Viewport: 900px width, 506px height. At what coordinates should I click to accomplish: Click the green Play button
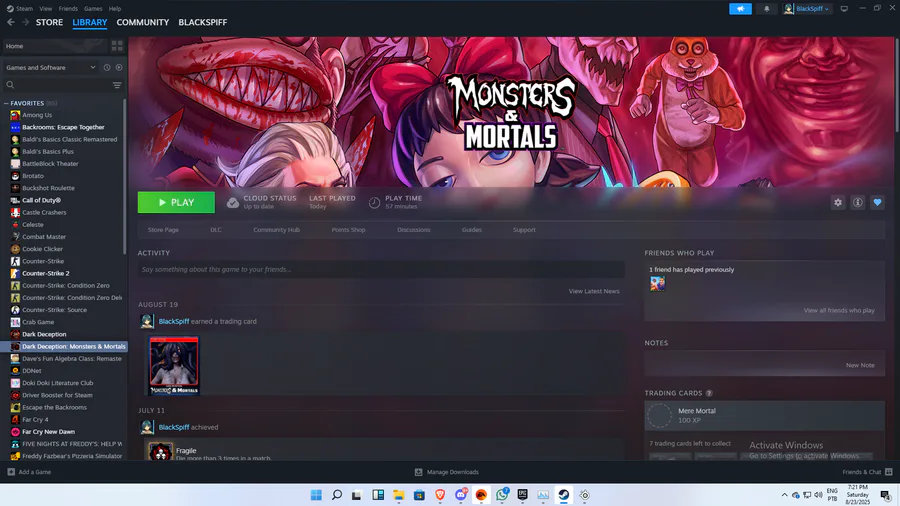coord(176,203)
